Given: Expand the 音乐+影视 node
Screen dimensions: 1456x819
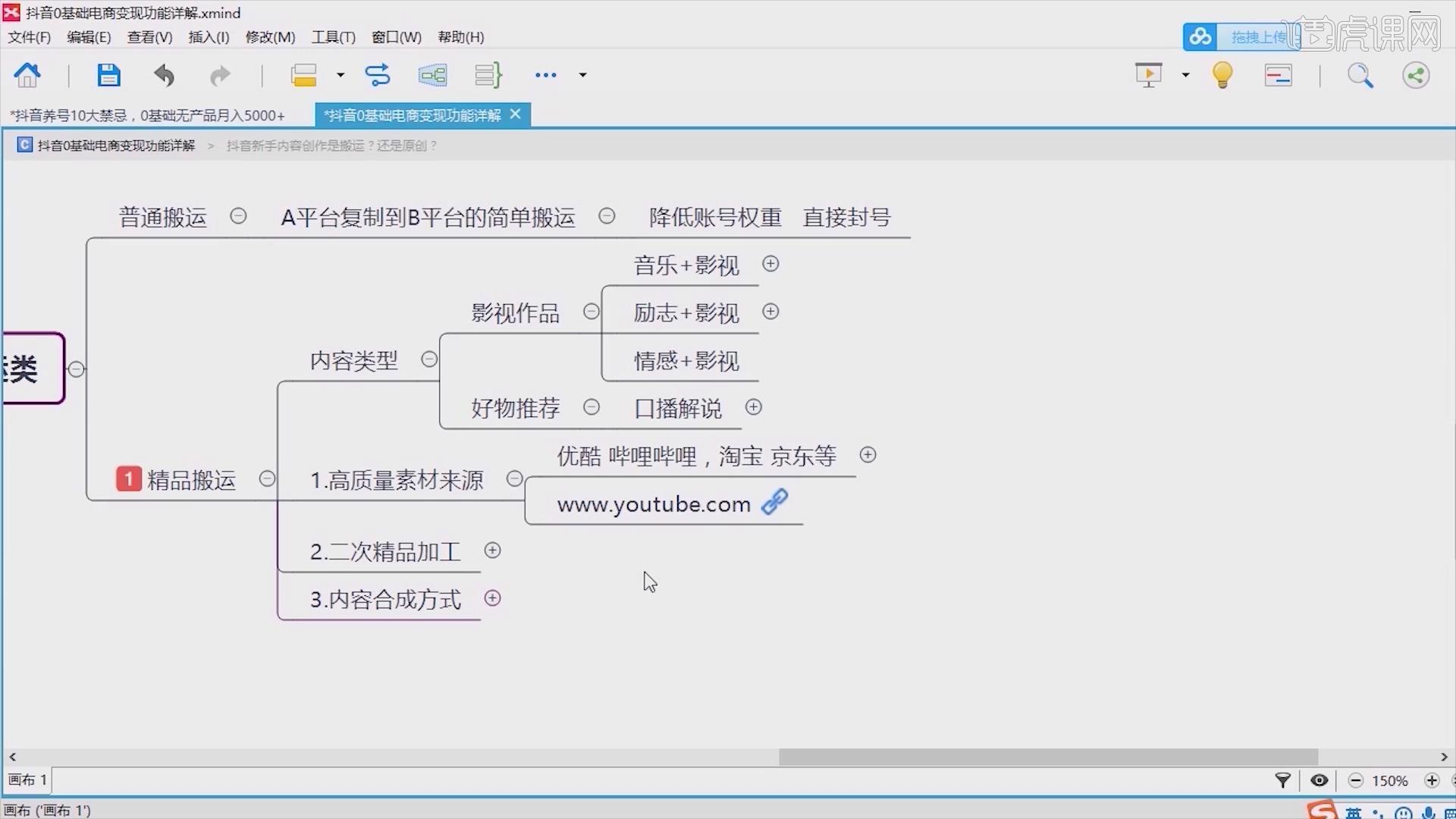Looking at the screenshot, I should (770, 264).
